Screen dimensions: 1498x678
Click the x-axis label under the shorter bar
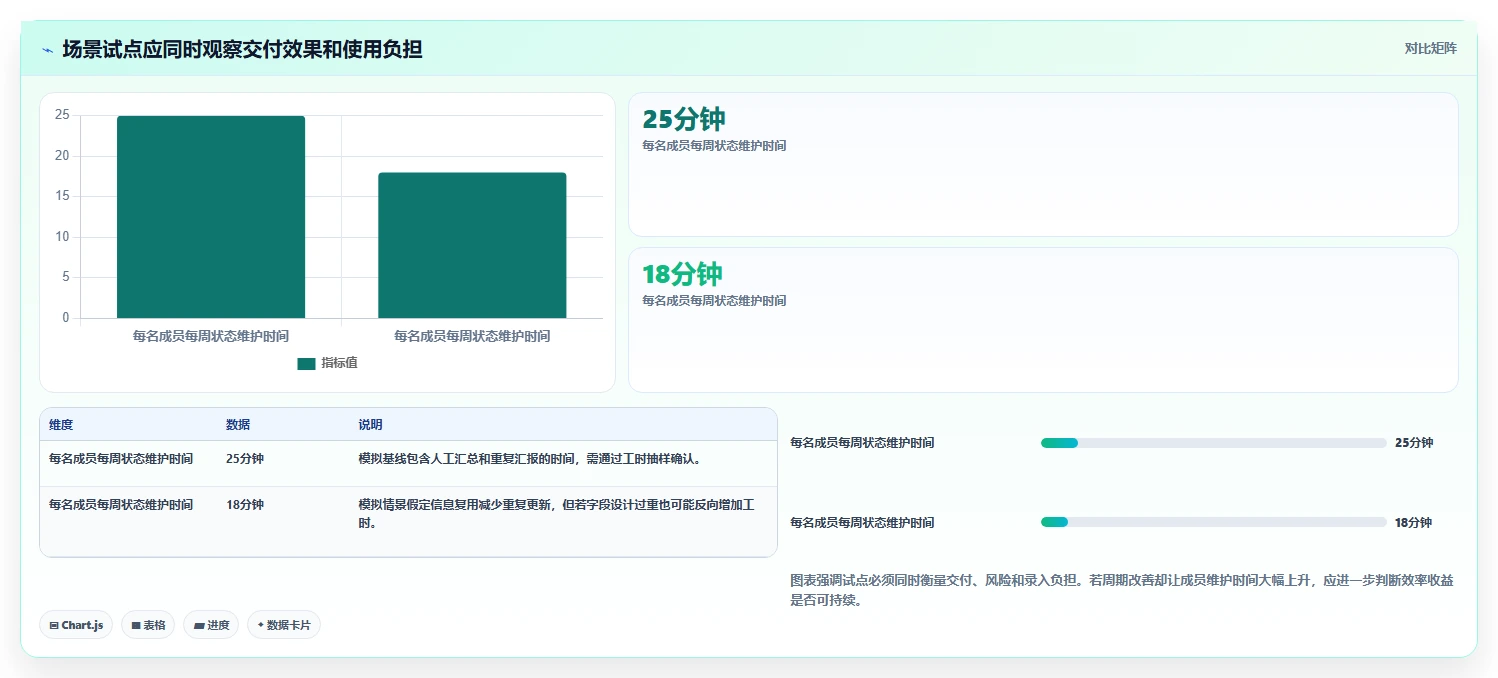(472, 336)
